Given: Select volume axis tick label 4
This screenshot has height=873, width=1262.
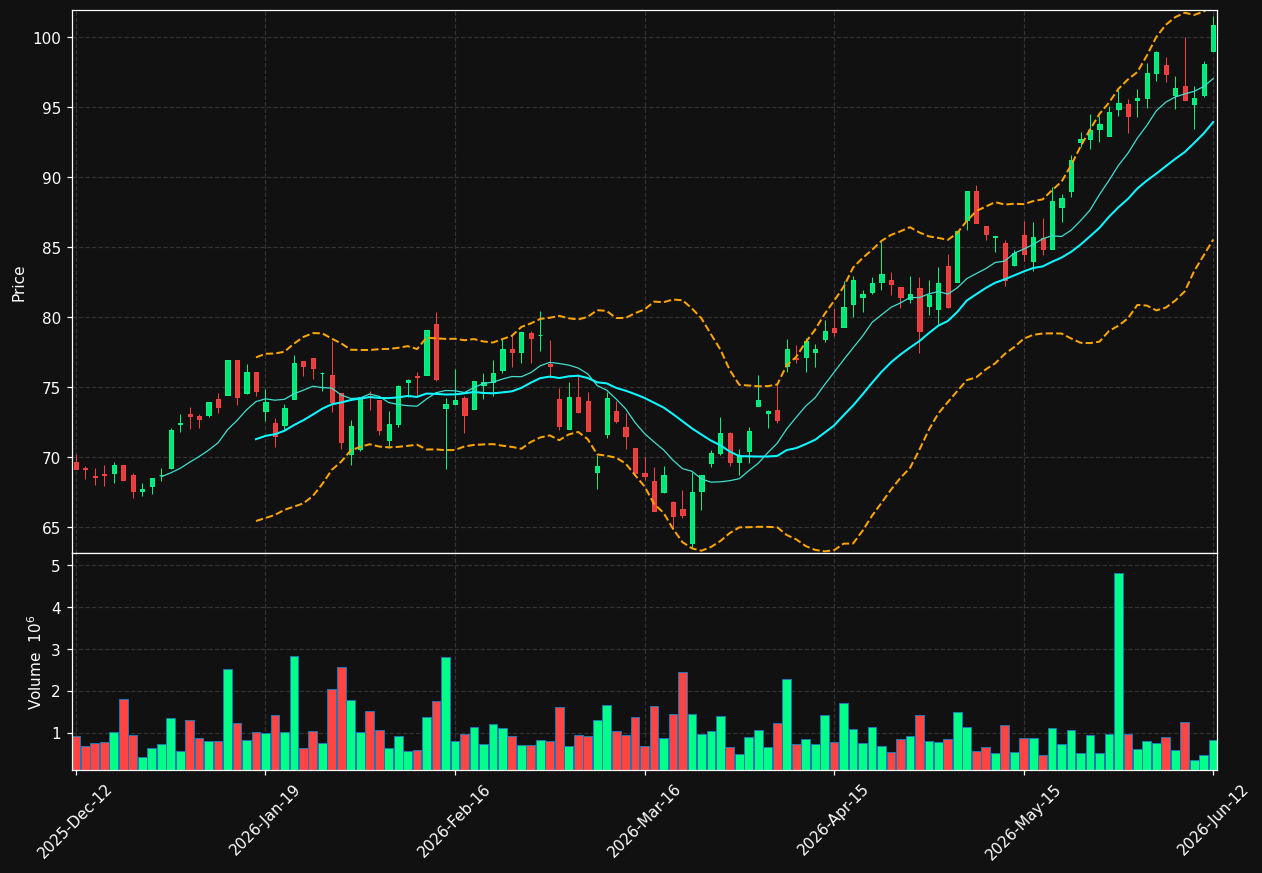Looking at the screenshot, I should pos(57,608).
